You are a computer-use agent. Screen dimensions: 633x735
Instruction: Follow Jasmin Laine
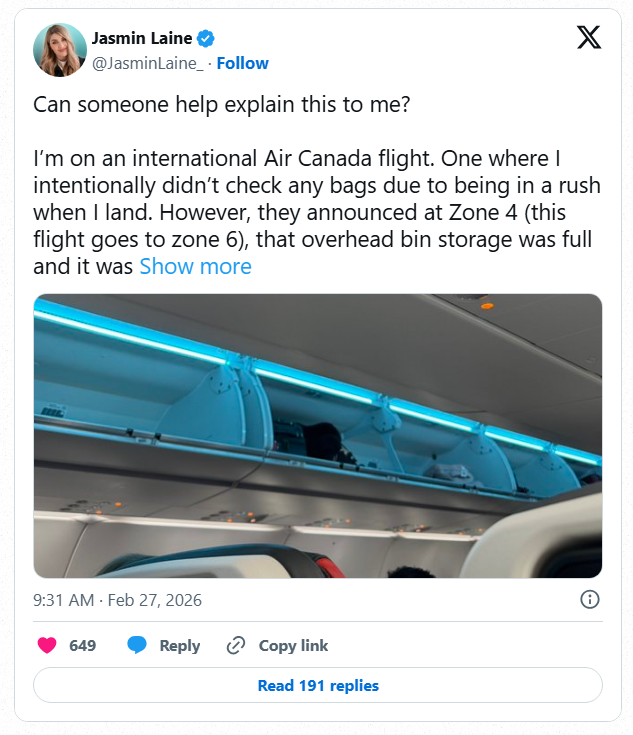pyautogui.click(x=243, y=63)
